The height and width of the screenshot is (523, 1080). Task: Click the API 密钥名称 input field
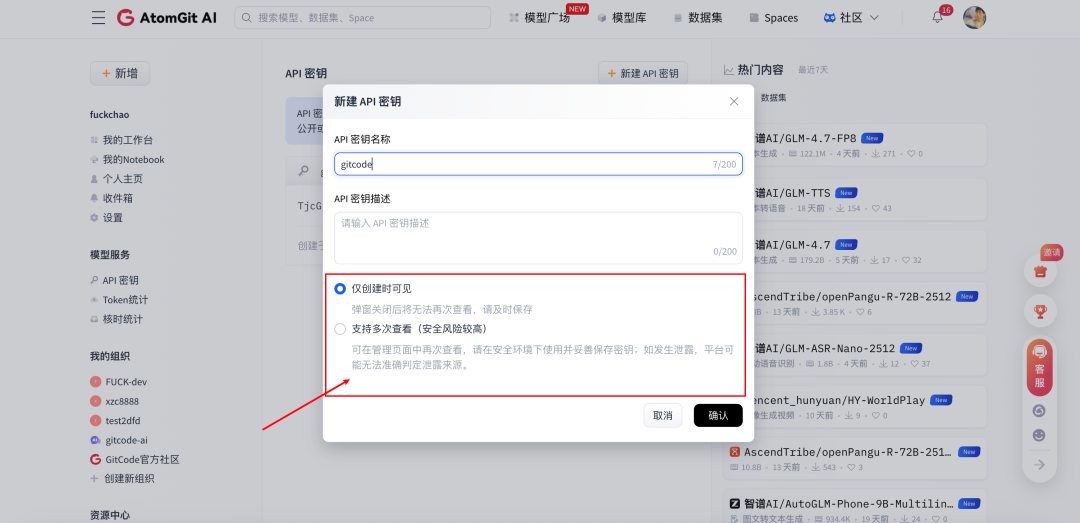538,164
